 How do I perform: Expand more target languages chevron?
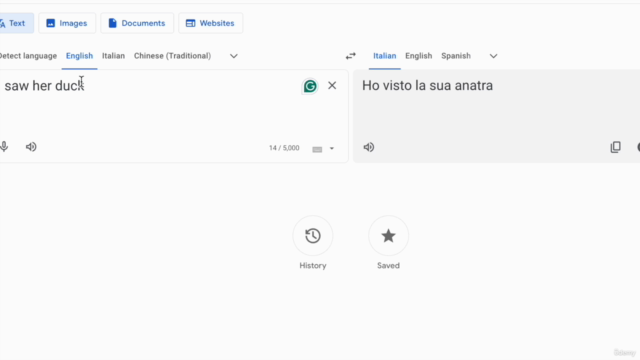(x=493, y=56)
